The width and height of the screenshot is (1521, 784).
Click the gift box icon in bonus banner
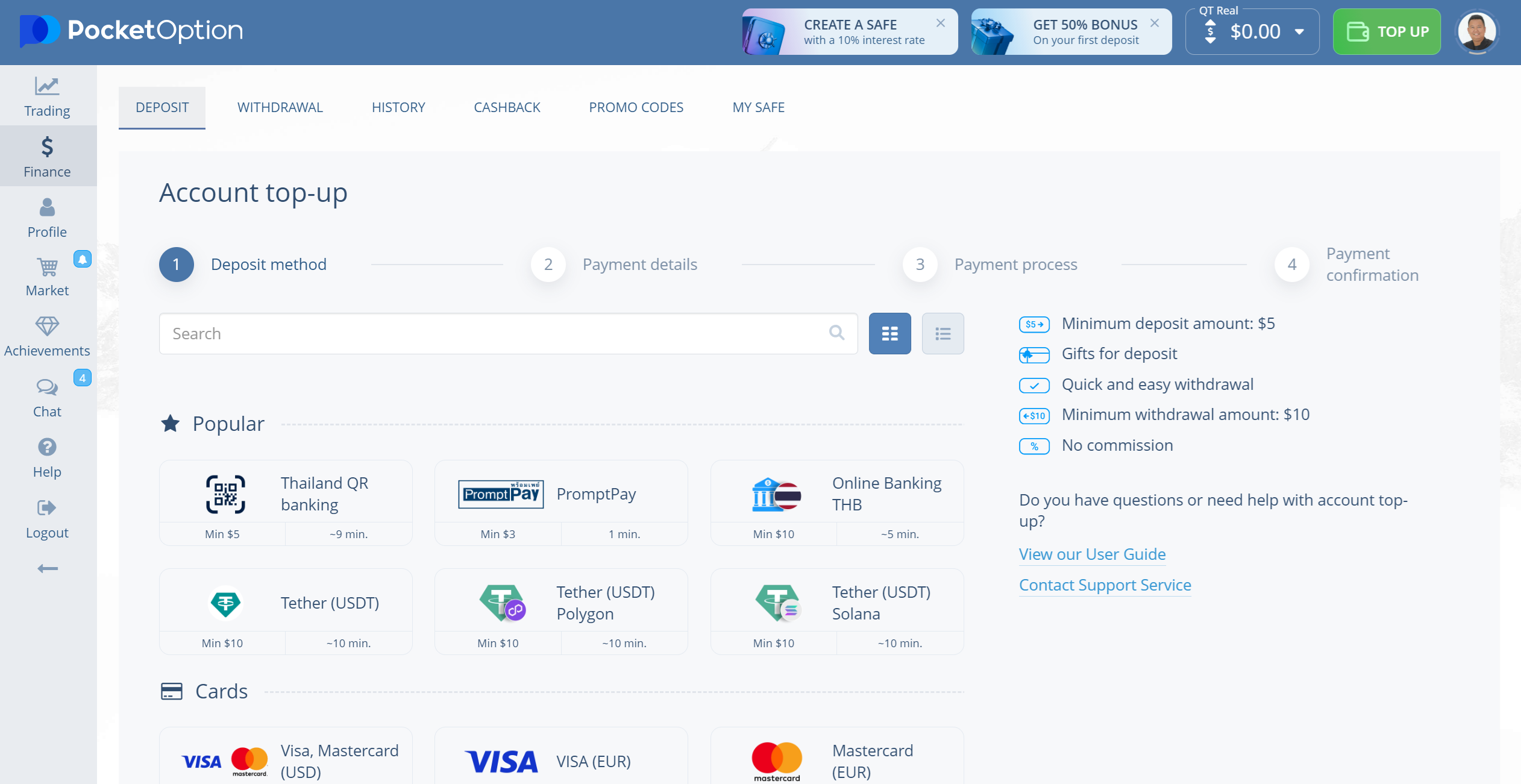[993, 36]
